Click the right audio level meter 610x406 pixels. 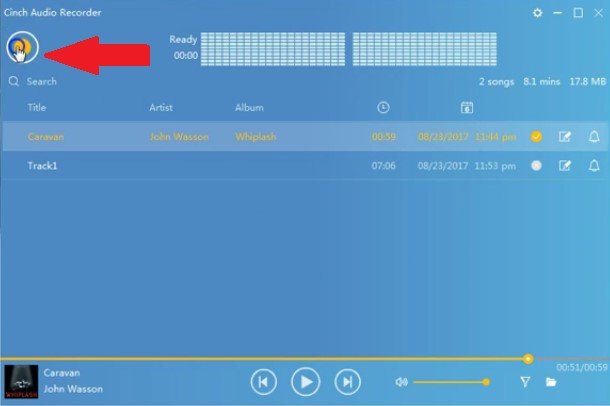pos(425,49)
